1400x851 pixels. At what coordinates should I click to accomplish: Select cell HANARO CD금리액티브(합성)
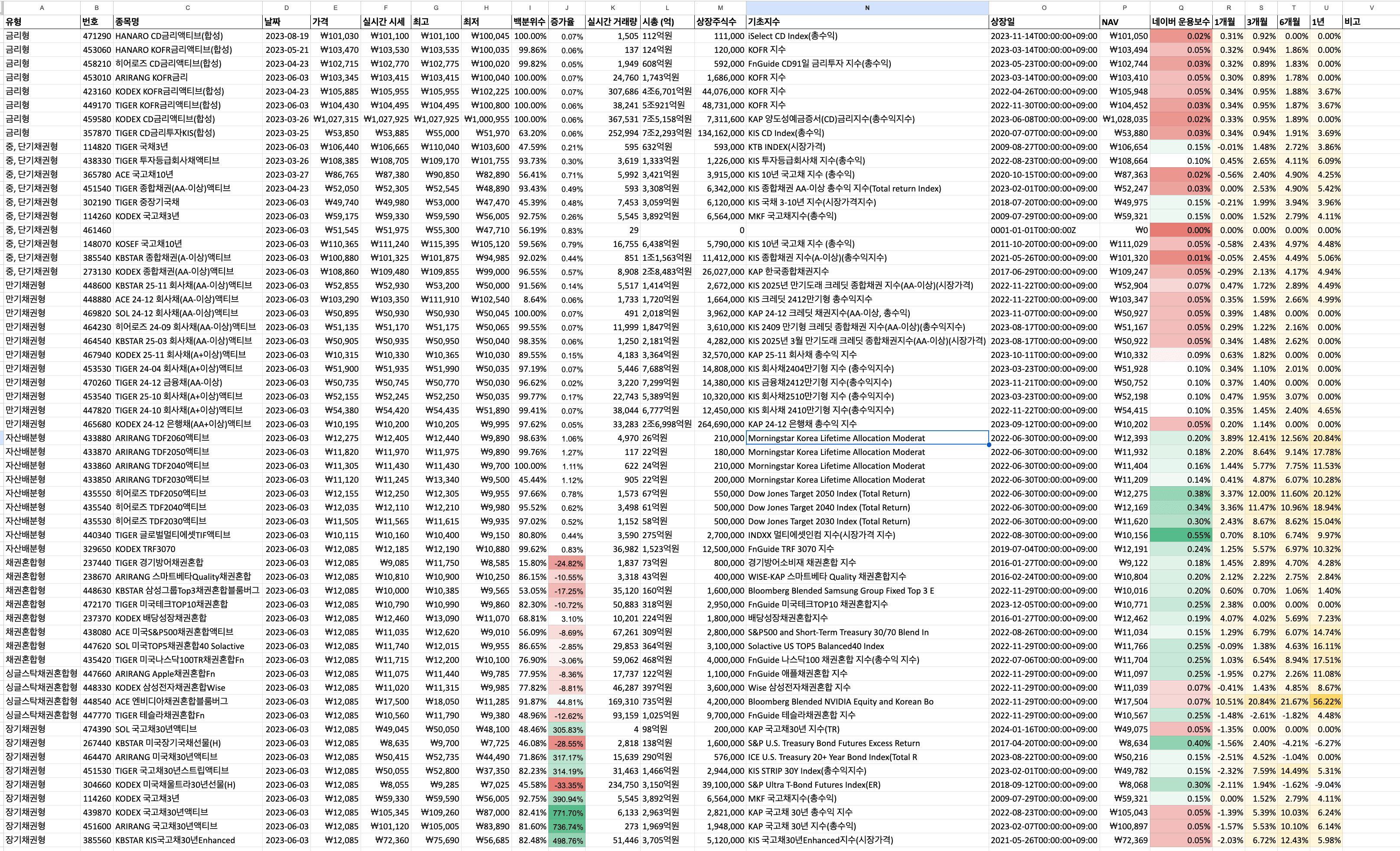click(188, 36)
